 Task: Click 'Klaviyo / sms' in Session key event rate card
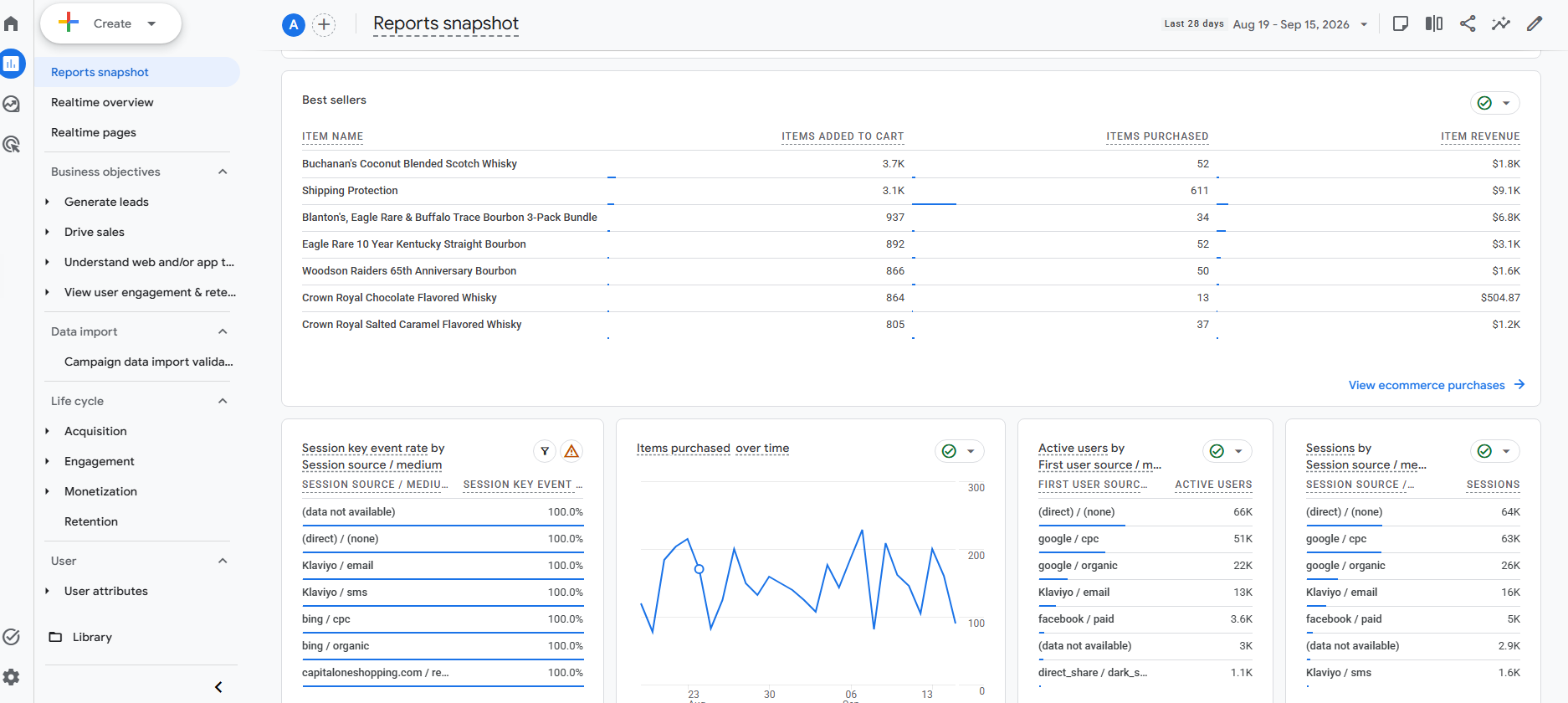[335, 593]
